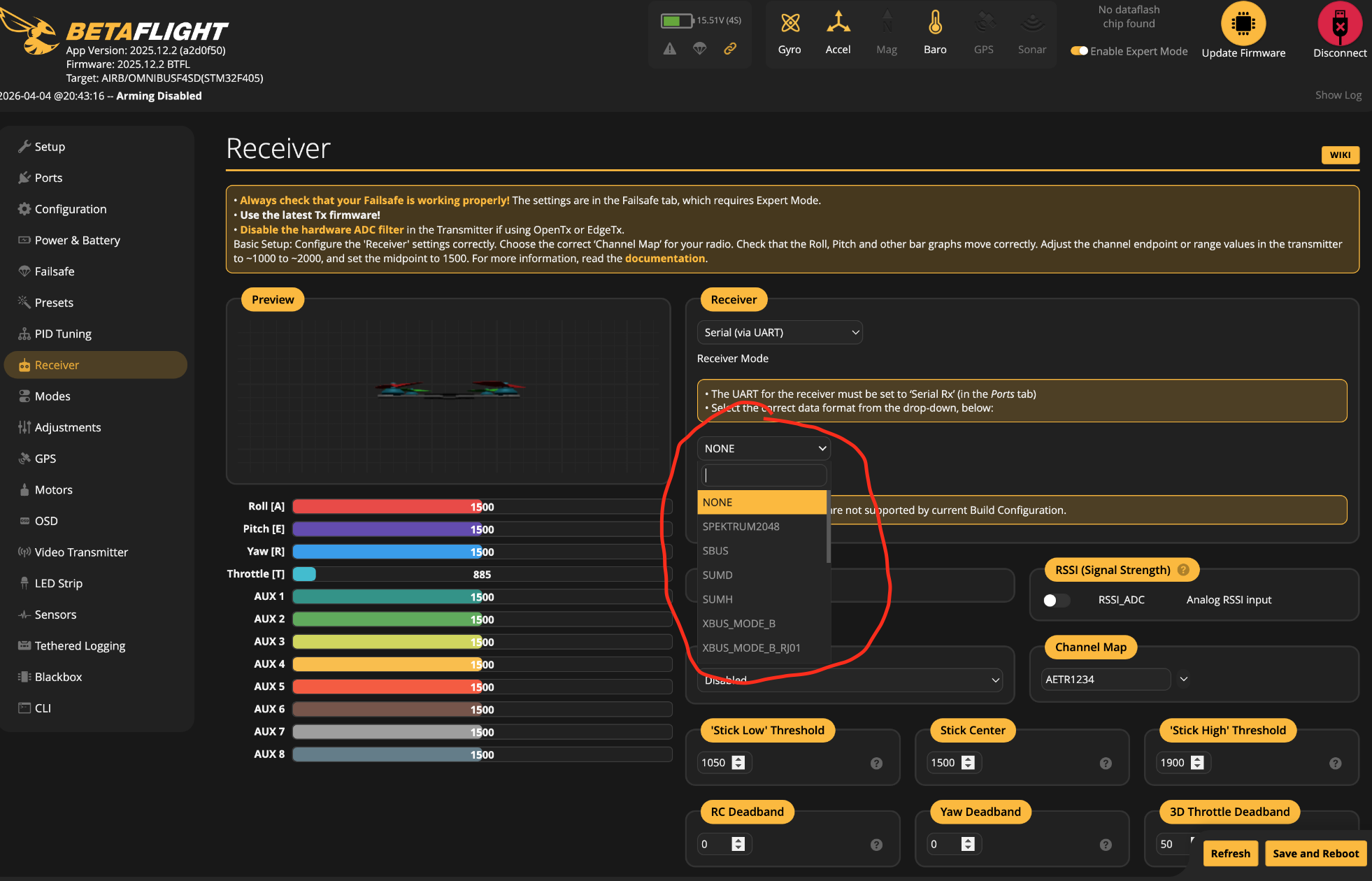Screen dimensions: 1372x881
Task: Click the Refresh button
Action: tap(1230, 853)
